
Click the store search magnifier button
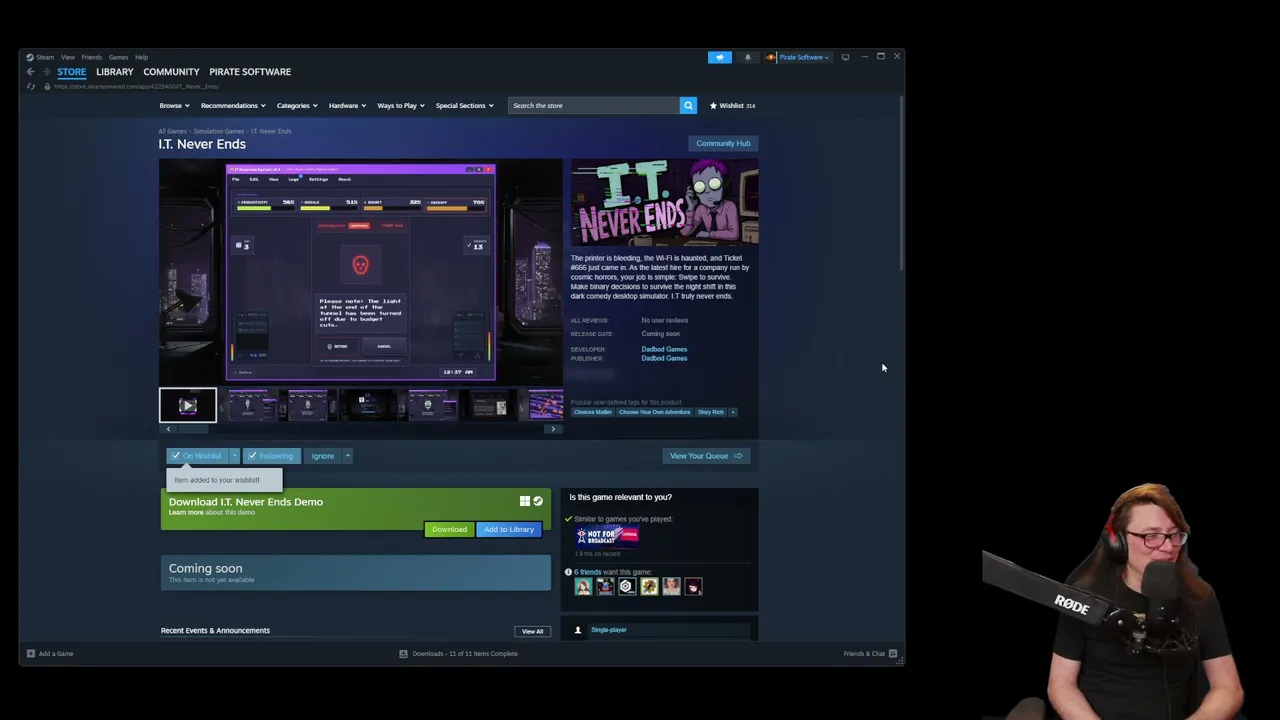(688, 105)
